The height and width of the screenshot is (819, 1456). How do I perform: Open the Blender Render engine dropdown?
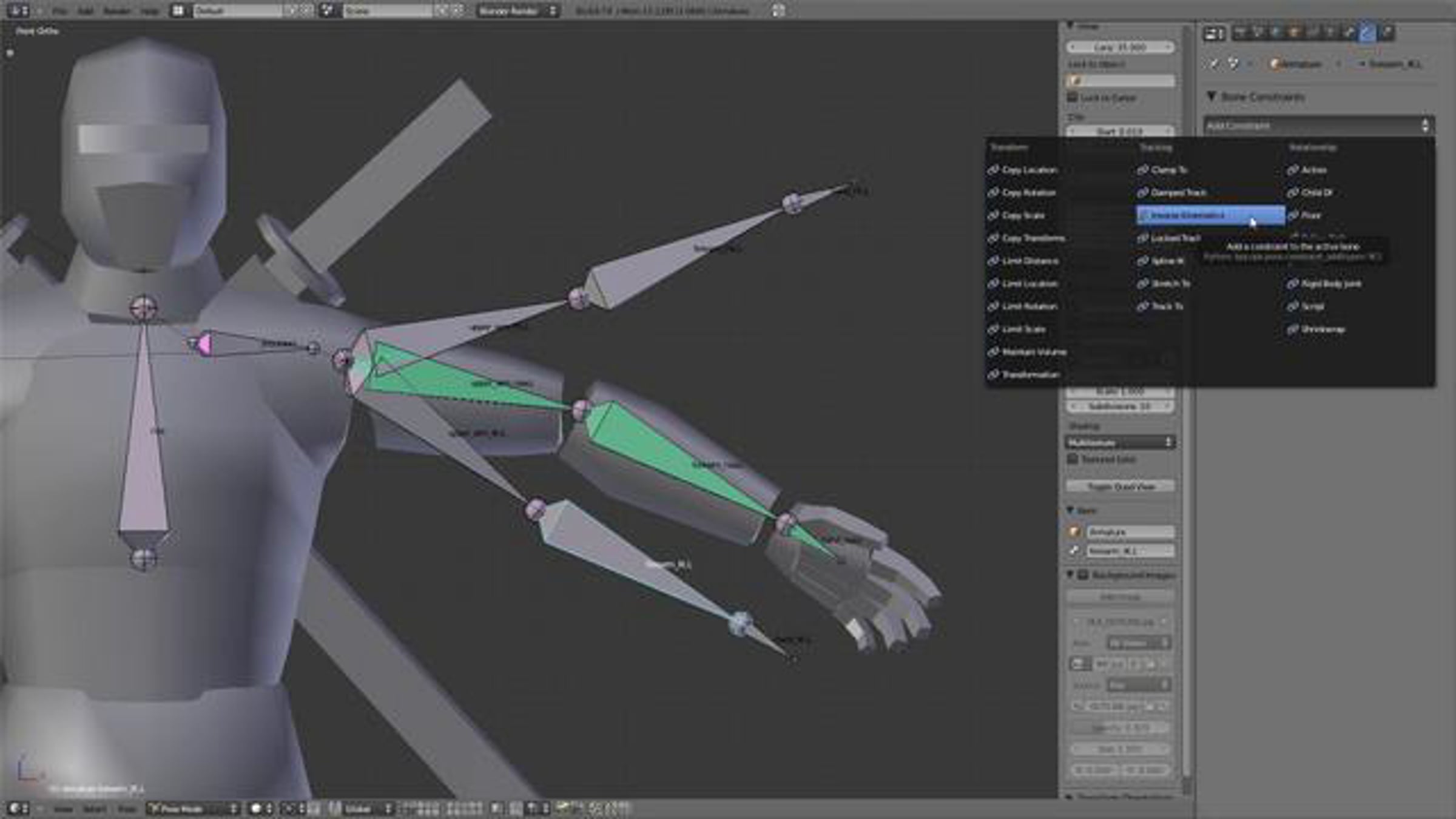[517, 10]
